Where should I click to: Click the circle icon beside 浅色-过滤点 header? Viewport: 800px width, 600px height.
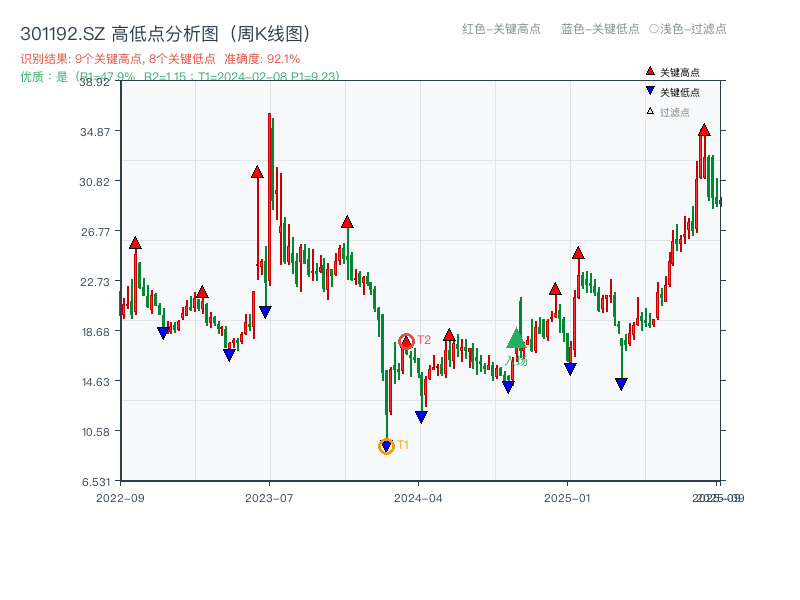click(656, 30)
